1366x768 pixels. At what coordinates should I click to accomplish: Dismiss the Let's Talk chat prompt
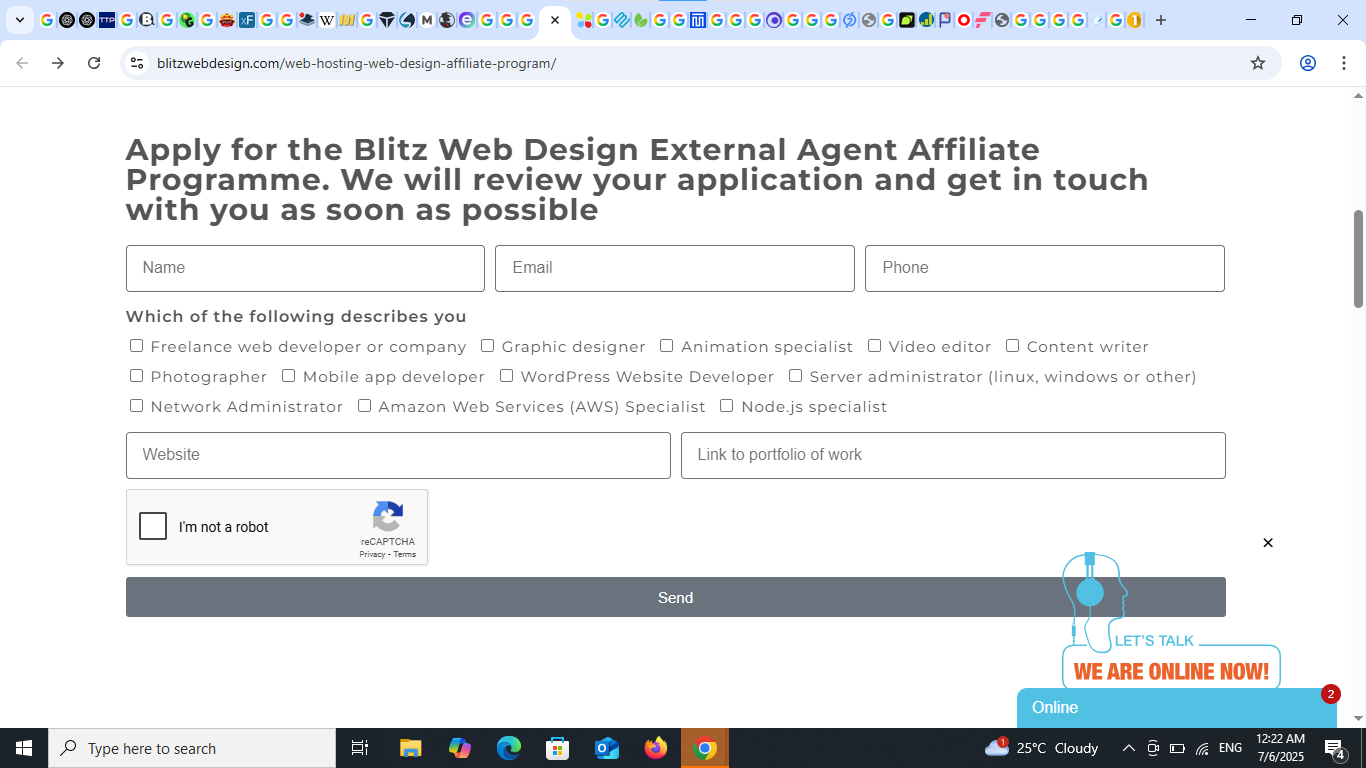coord(1268,543)
